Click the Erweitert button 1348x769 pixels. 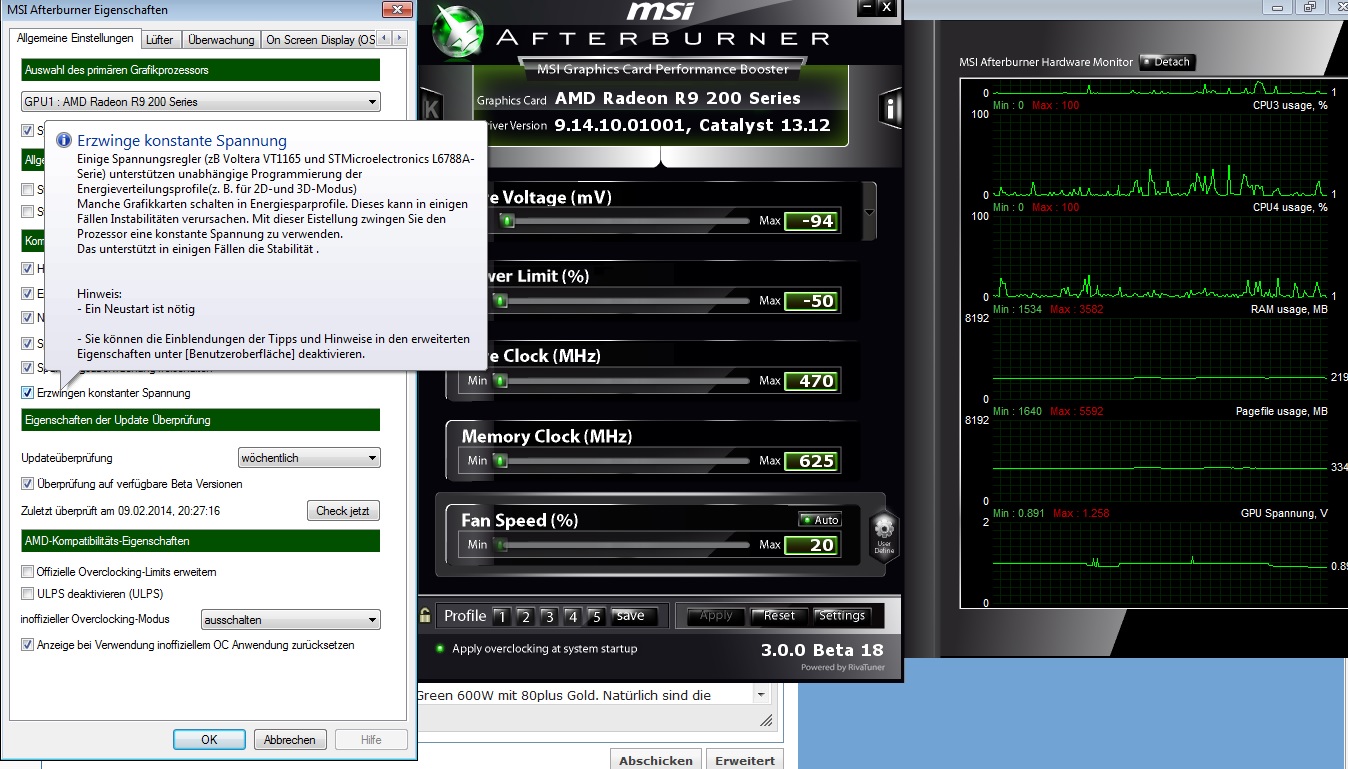coord(745,760)
